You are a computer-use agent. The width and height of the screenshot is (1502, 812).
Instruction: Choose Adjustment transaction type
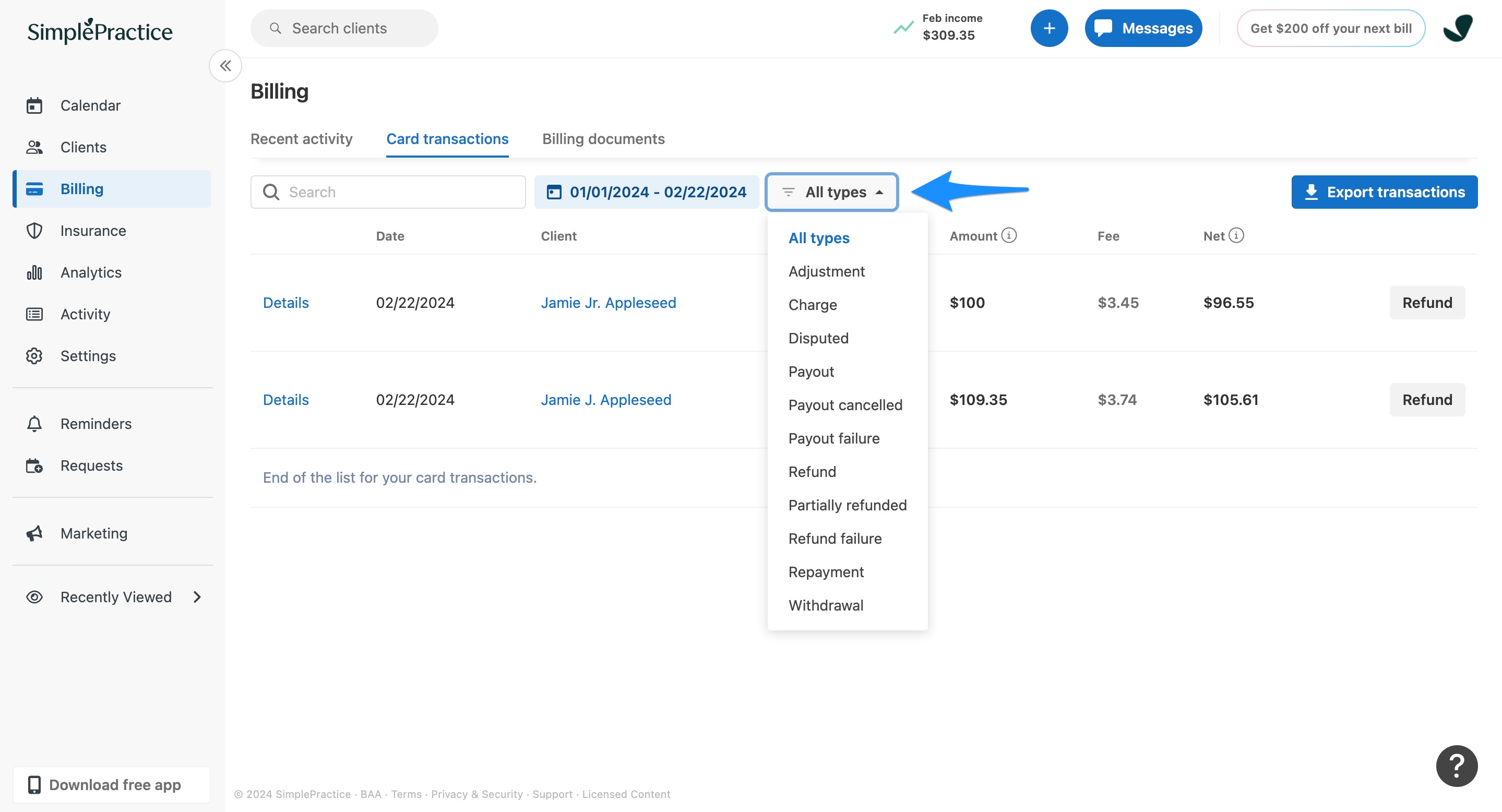(x=826, y=271)
